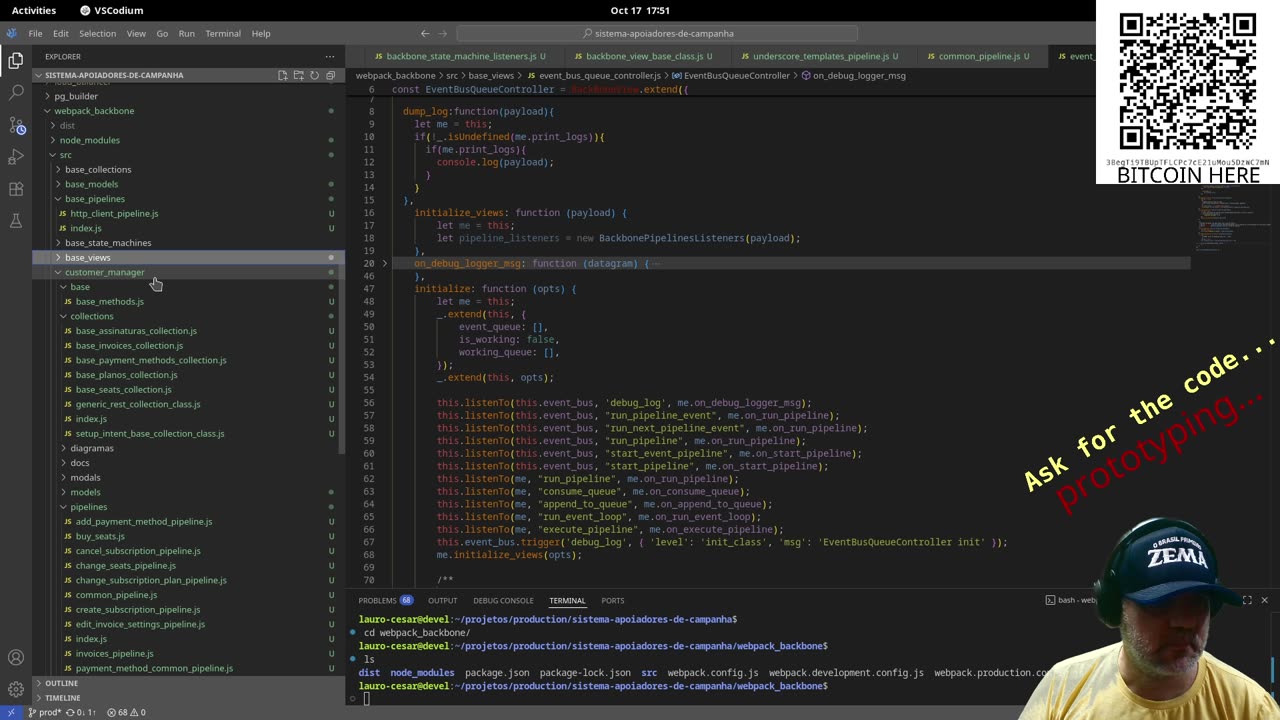Open the Run and Debug view

(16, 157)
